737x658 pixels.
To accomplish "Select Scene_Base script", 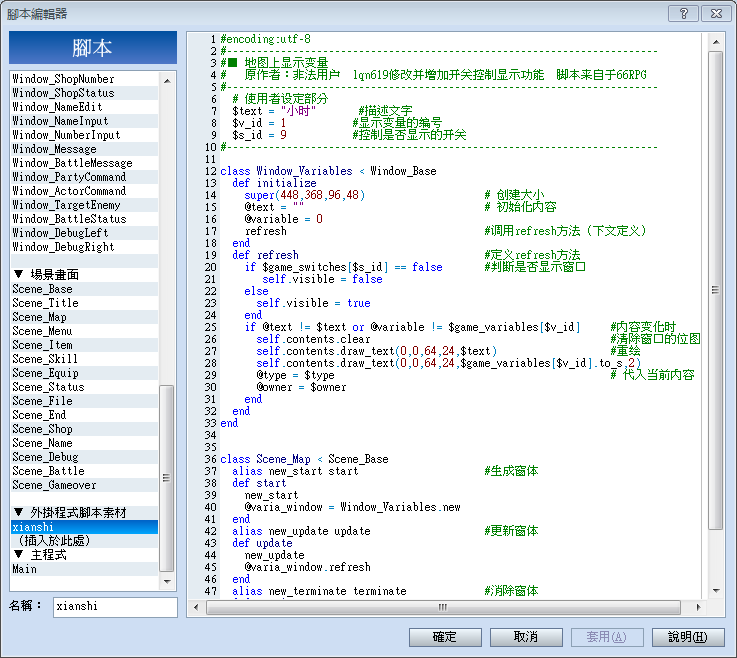I will click(85, 289).
